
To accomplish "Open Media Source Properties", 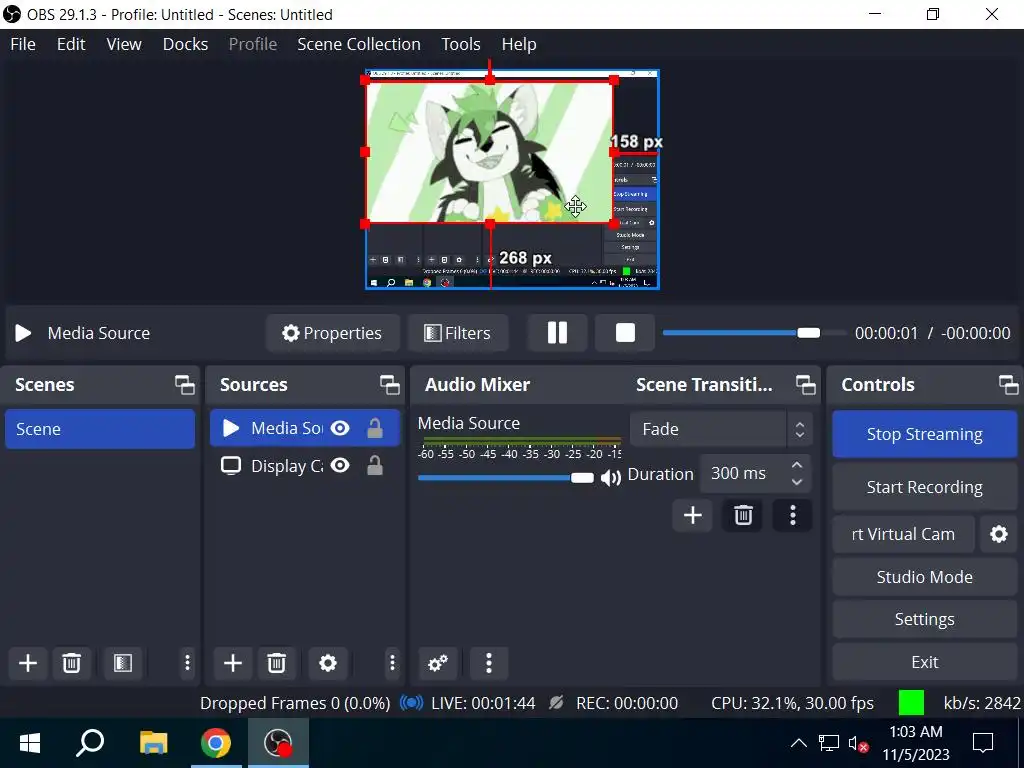I will [332, 333].
